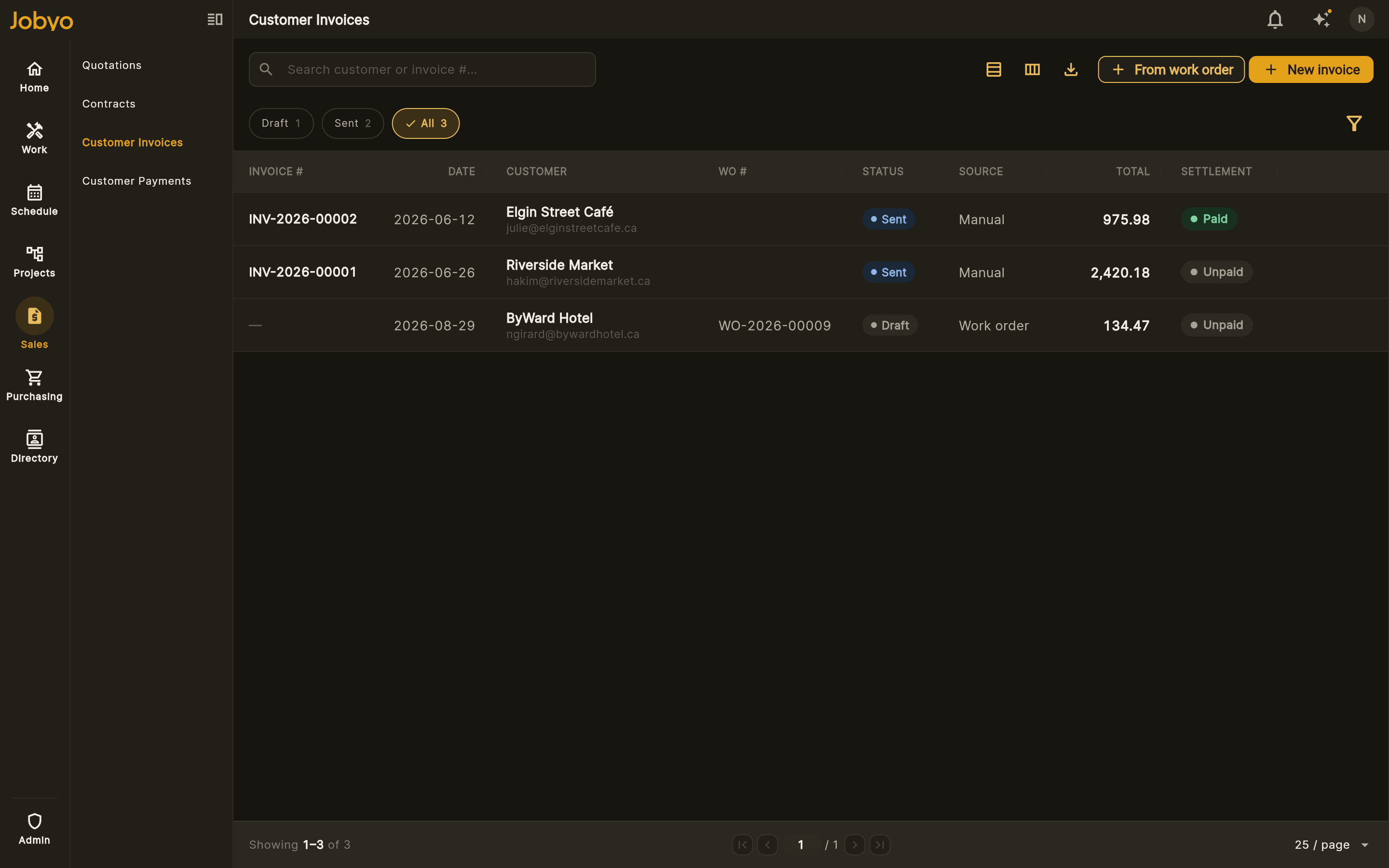
Task: Sort by CUSTOMER column header
Action: click(x=537, y=172)
